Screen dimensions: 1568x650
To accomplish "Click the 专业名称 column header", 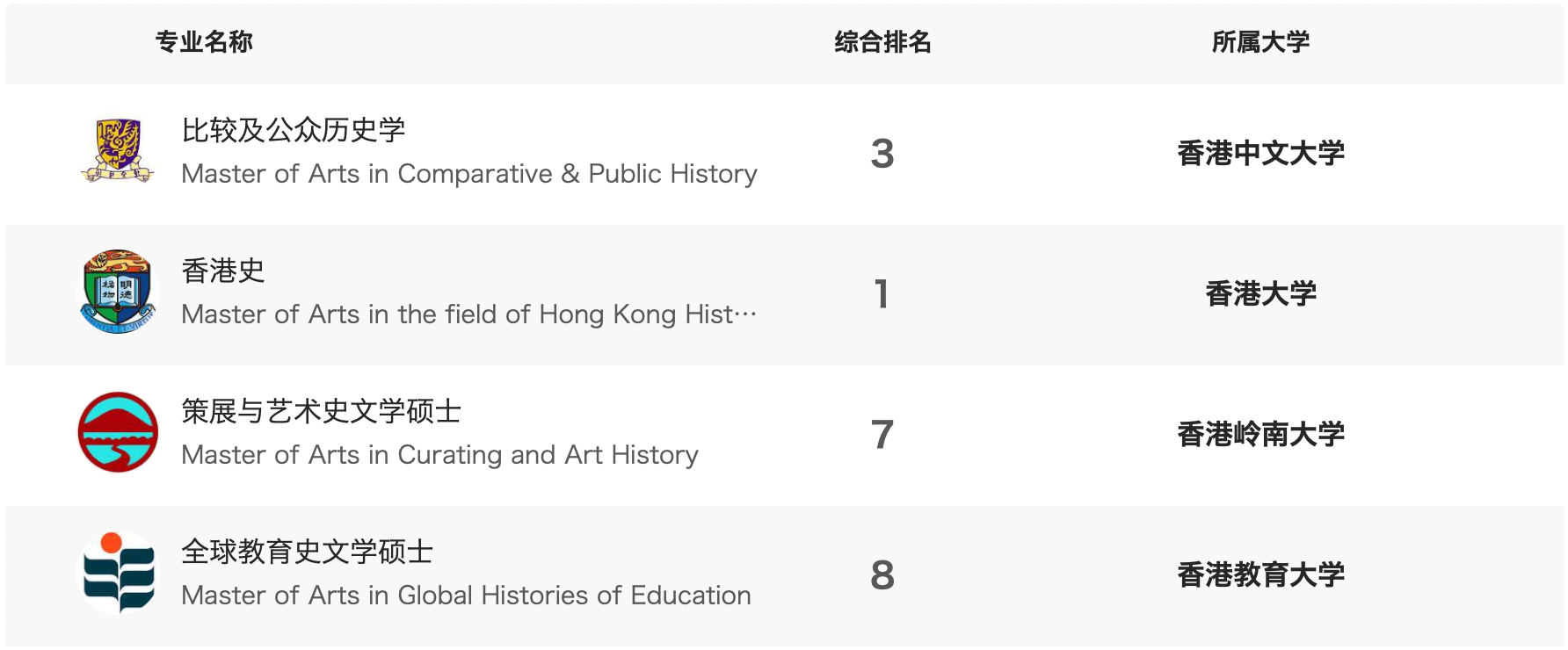I will [x=204, y=42].
